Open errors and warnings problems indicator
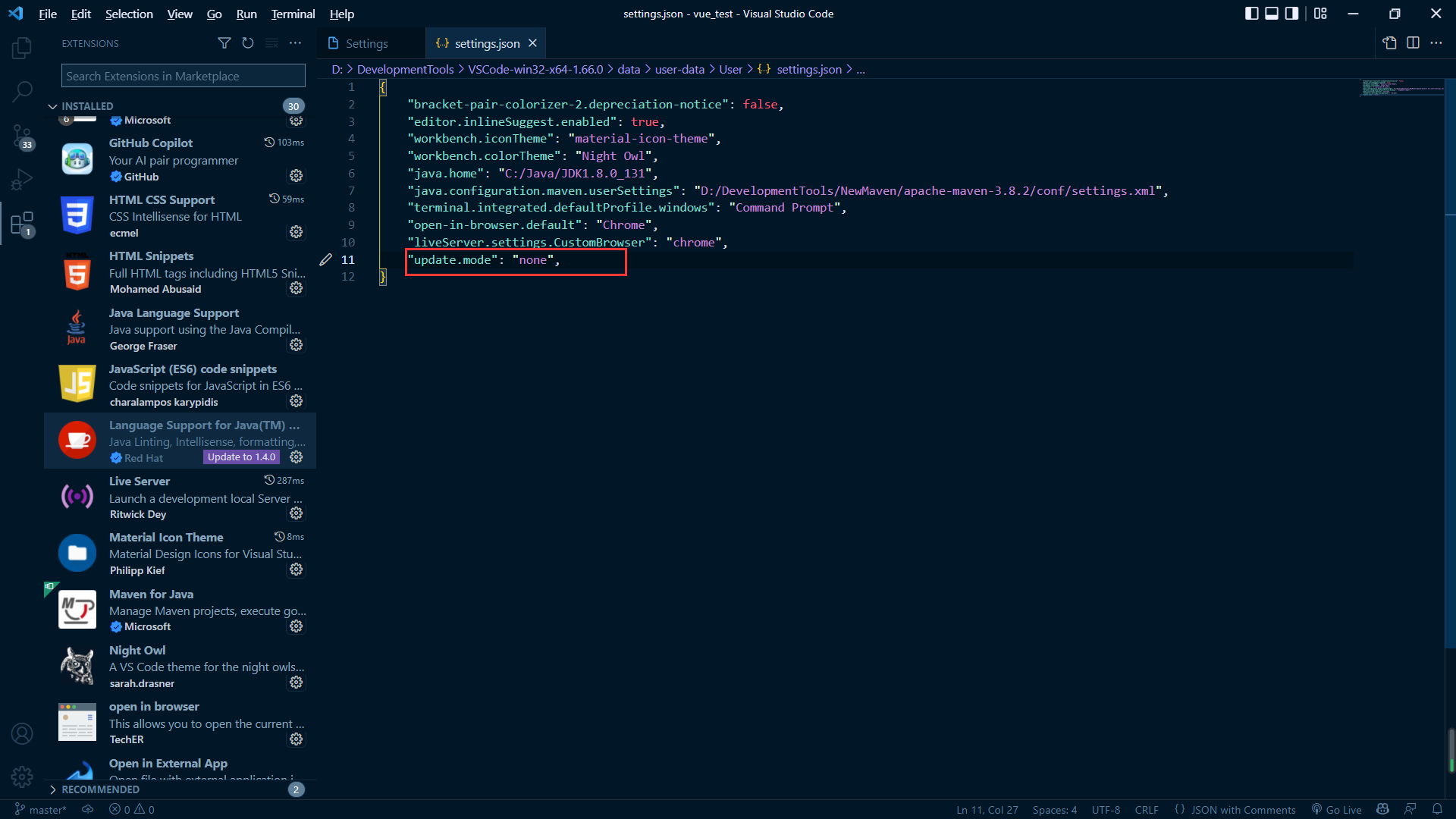This screenshot has height=819, width=1456. [132, 810]
